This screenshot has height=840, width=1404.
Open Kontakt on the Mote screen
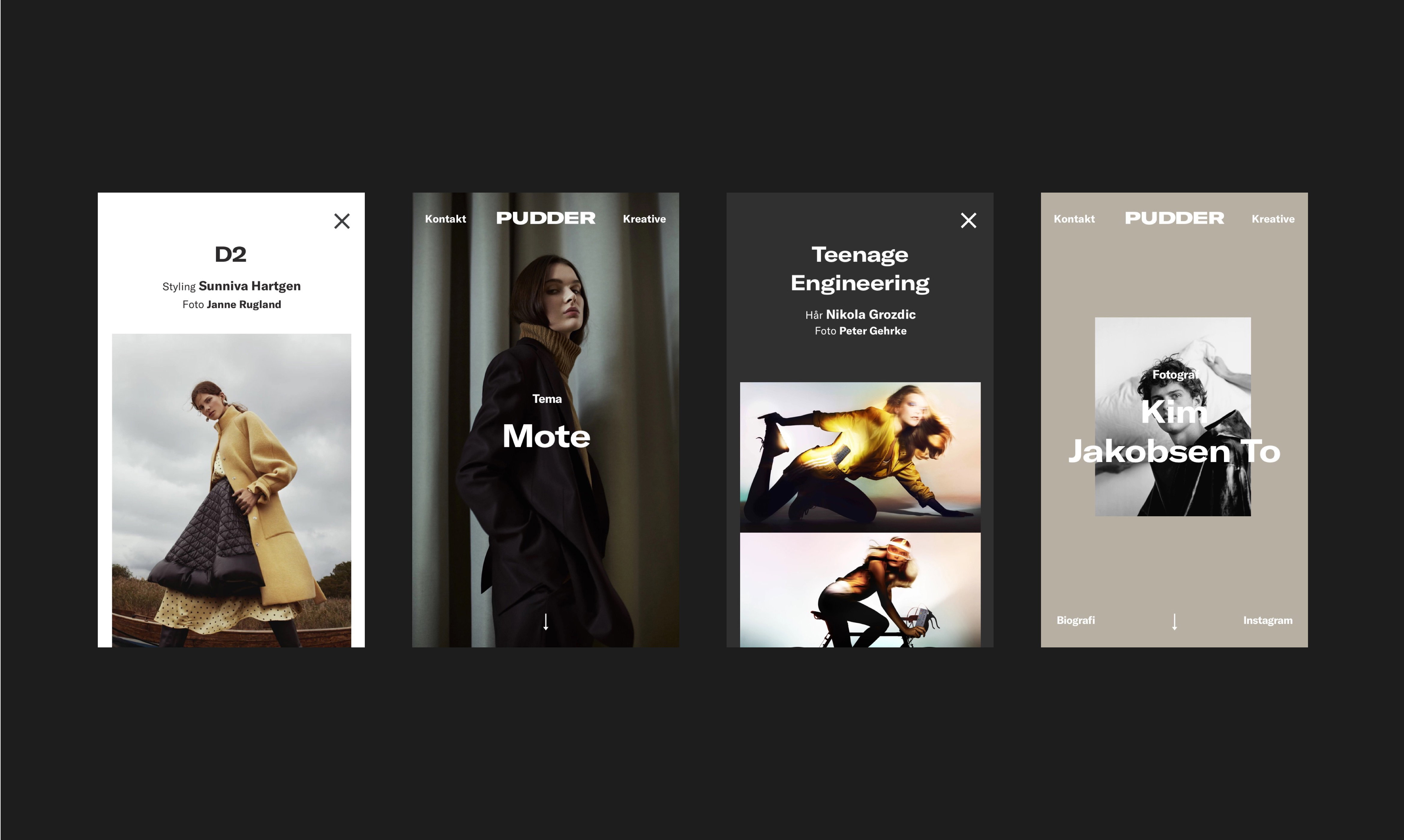(x=445, y=219)
